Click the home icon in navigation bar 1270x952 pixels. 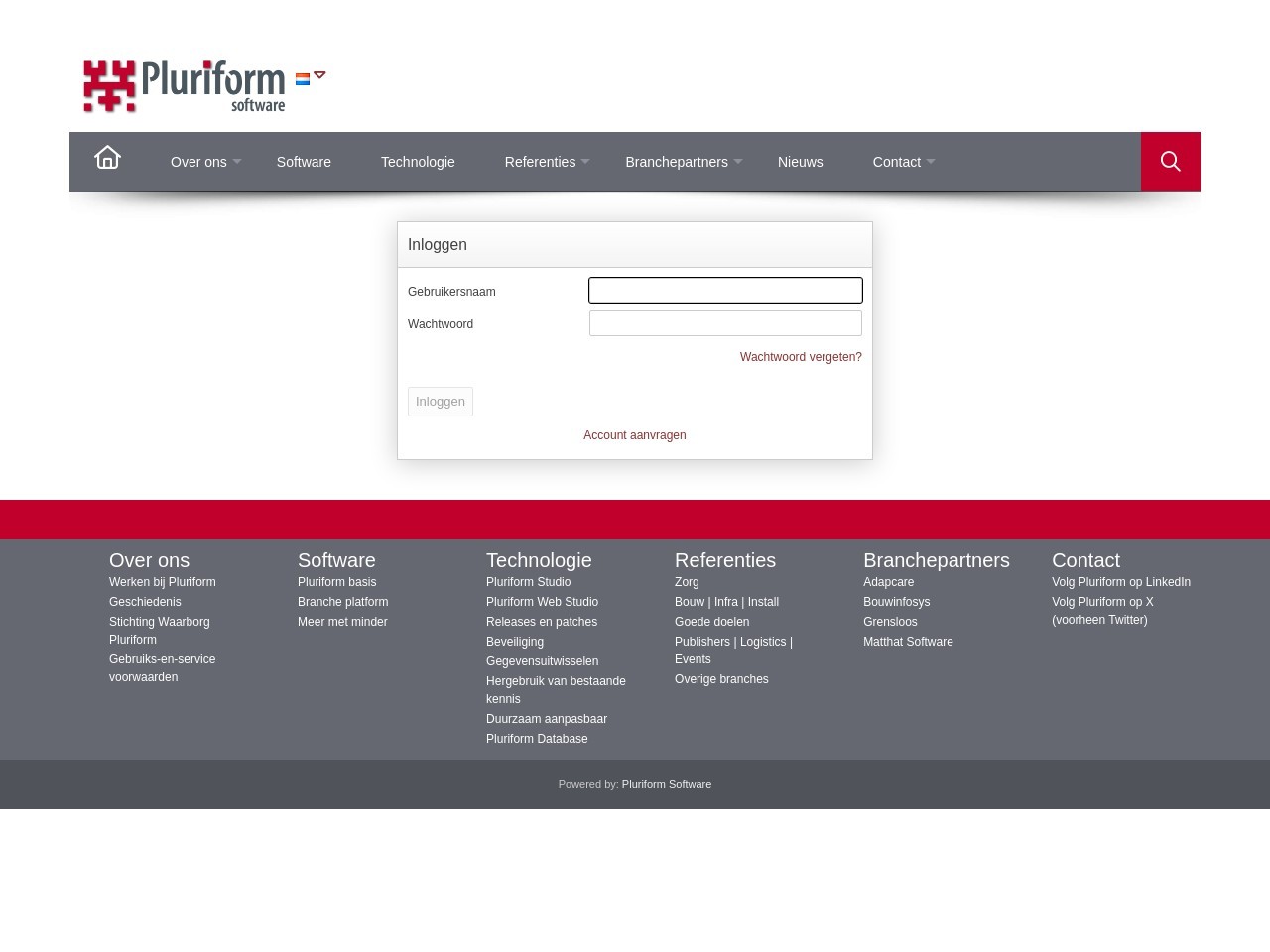tap(107, 158)
